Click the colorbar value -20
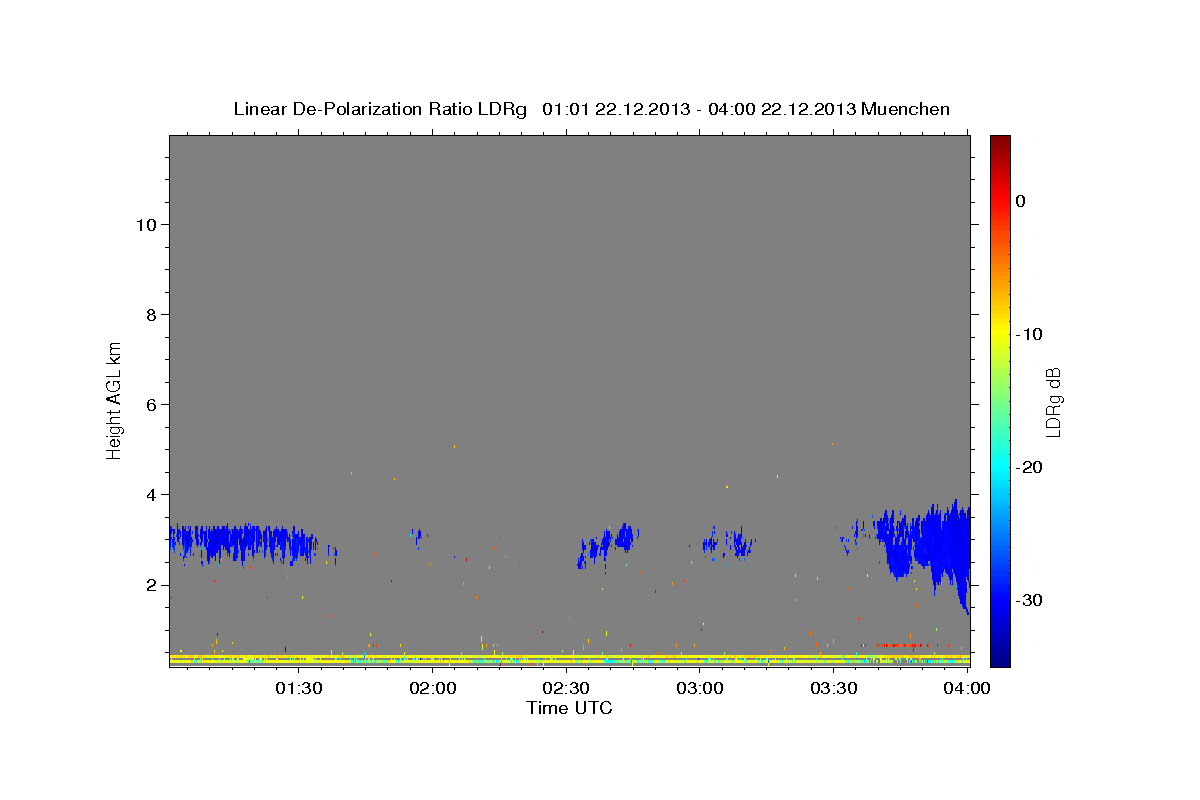Viewport: 1200px width, 800px height. [x=1030, y=467]
